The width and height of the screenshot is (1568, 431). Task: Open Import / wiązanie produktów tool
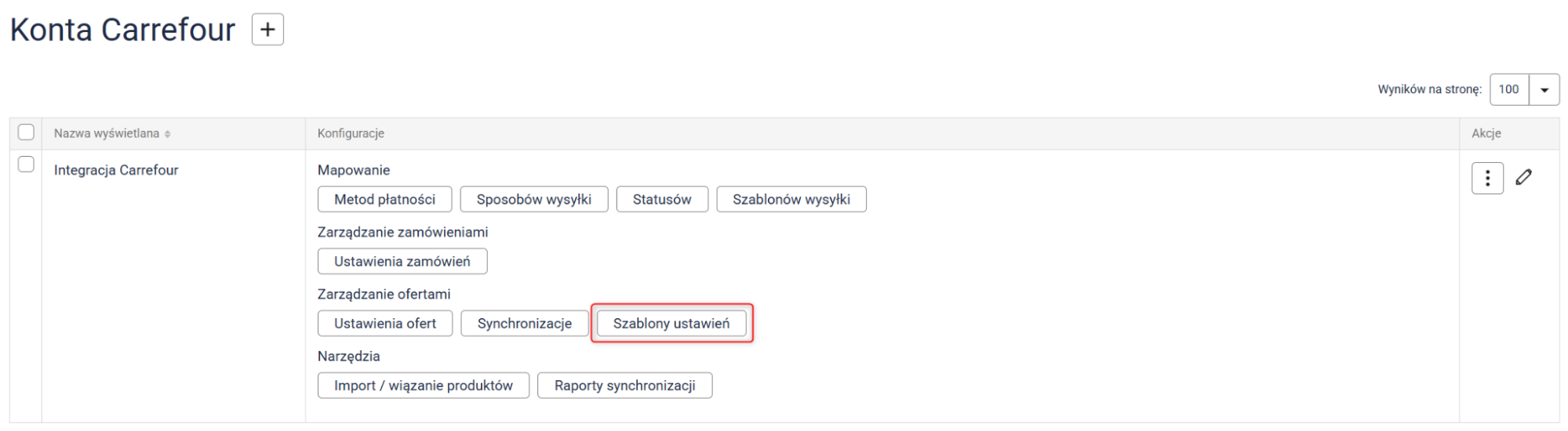click(x=423, y=386)
